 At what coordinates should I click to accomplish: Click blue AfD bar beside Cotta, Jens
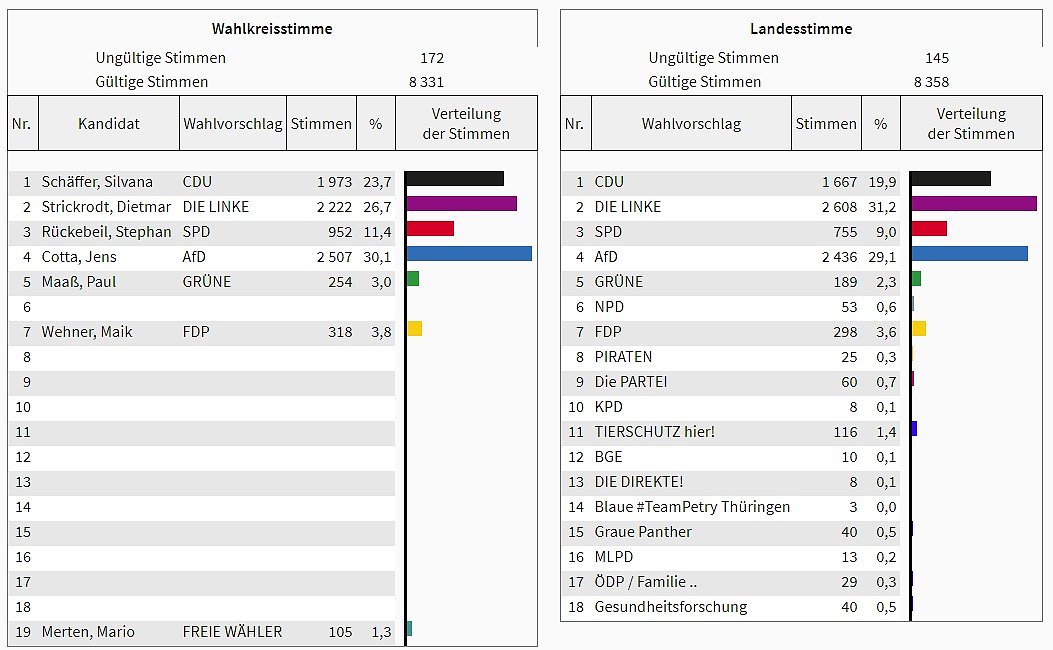click(469, 254)
